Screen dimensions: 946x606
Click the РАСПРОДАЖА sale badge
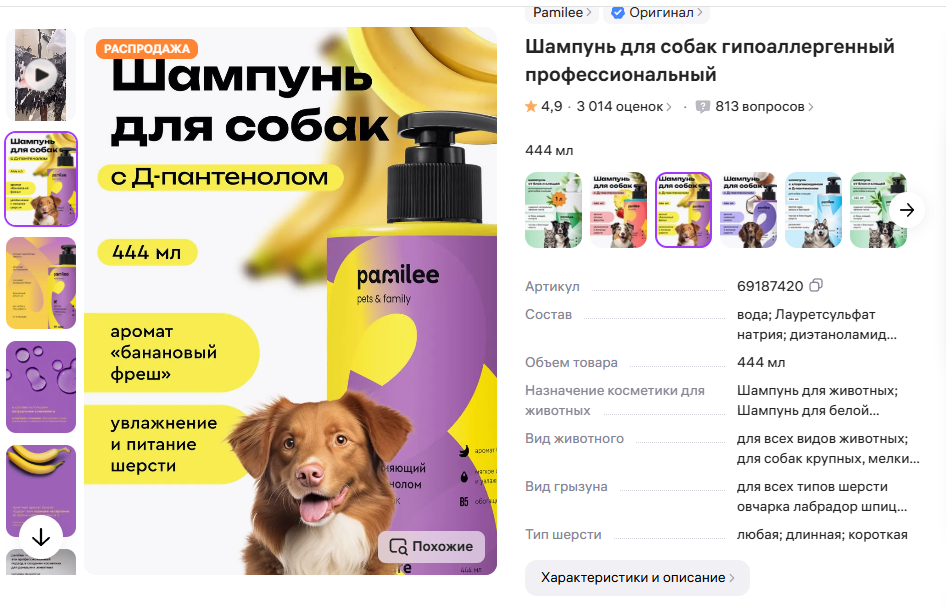pyautogui.click(x=147, y=49)
